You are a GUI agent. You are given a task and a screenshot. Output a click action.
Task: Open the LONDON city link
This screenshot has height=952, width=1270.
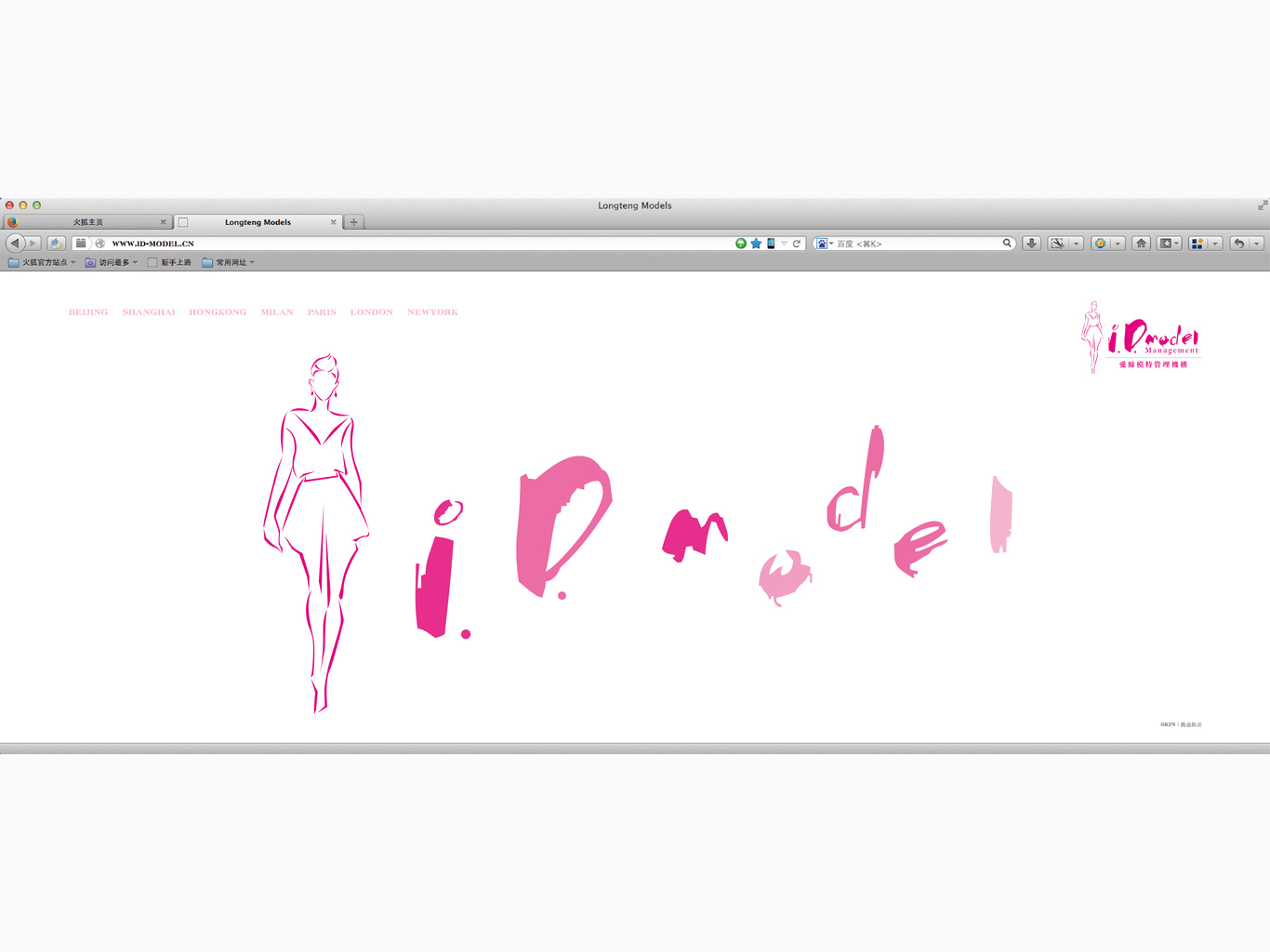tap(372, 312)
